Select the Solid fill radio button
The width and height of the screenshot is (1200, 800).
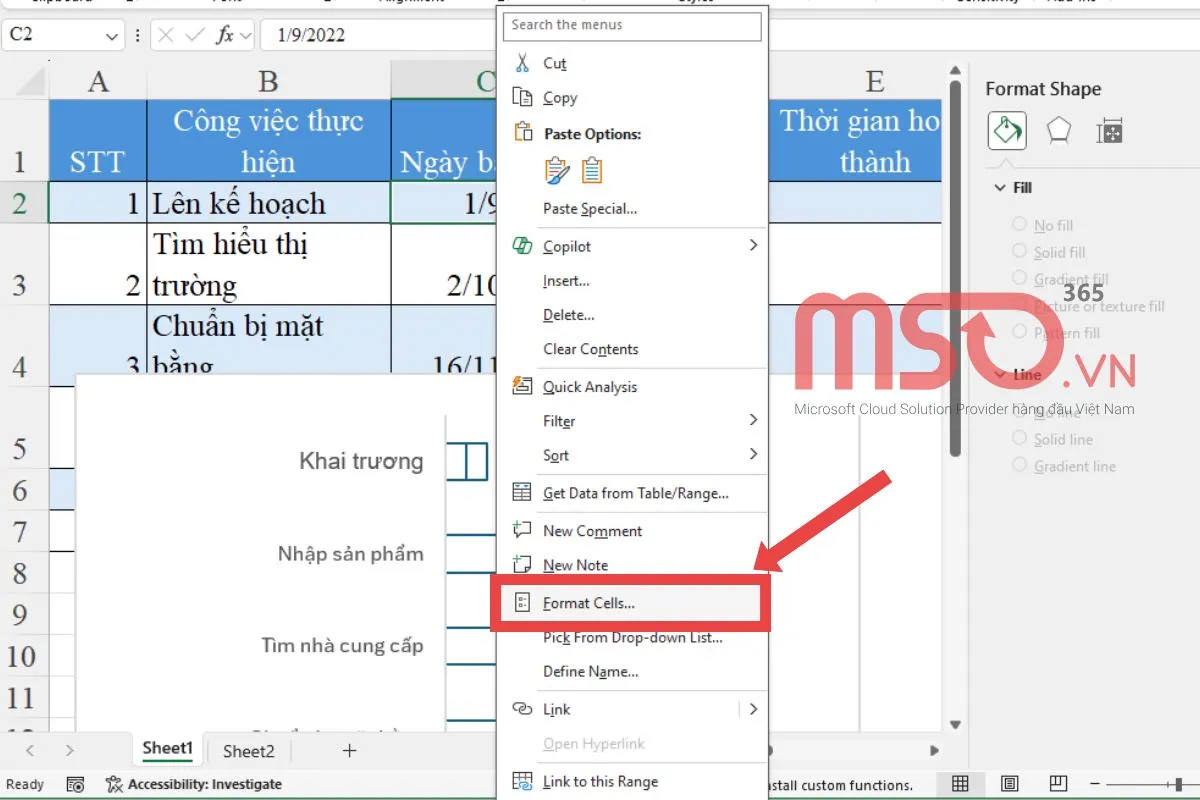[x=1017, y=252]
